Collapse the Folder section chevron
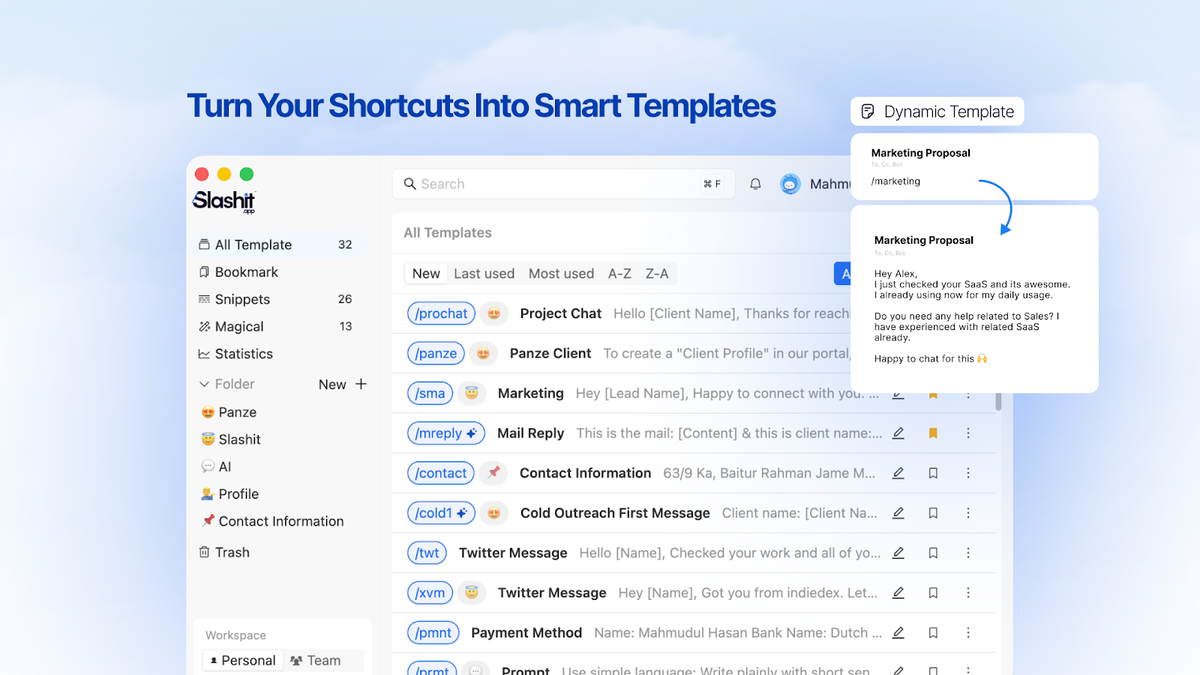This screenshot has height=675, width=1200. point(202,383)
